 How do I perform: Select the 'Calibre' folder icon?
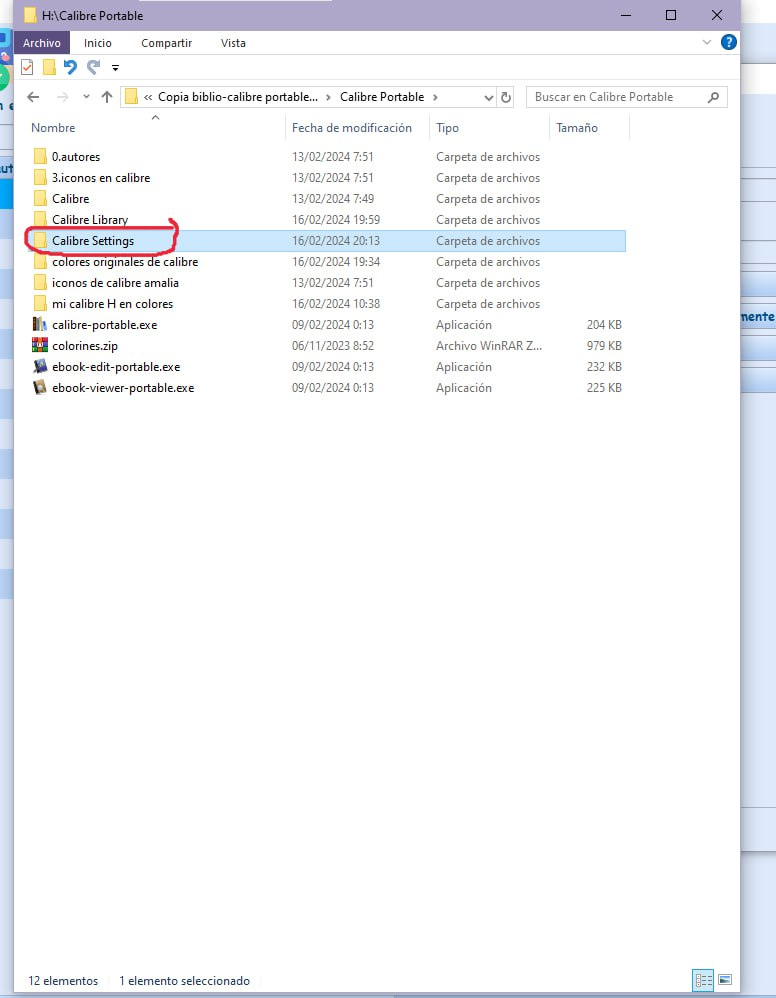pyautogui.click(x=39, y=199)
